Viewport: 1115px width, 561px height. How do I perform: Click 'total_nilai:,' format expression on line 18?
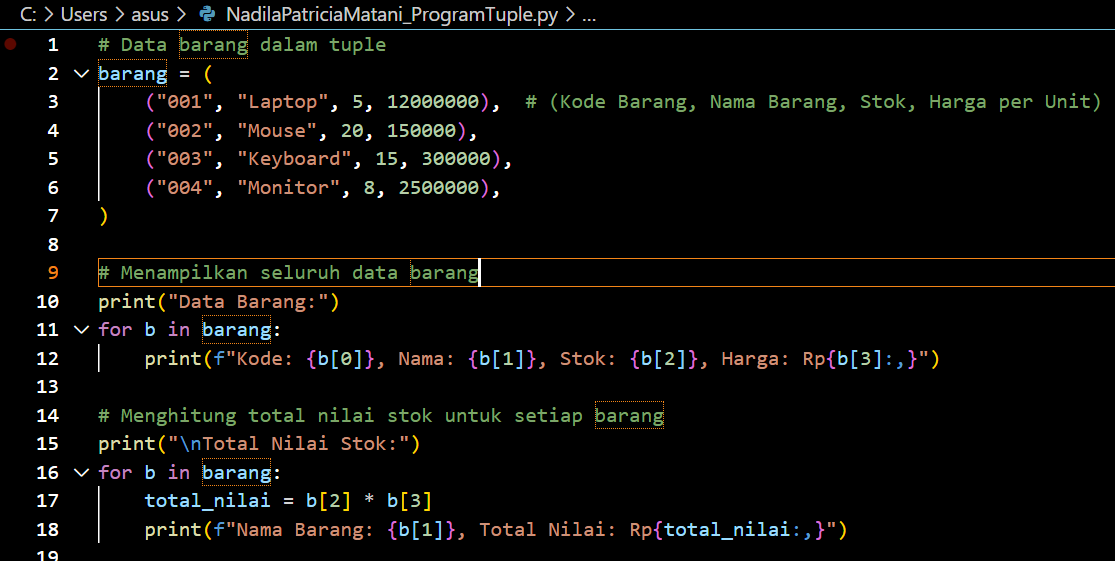point(740,529)
